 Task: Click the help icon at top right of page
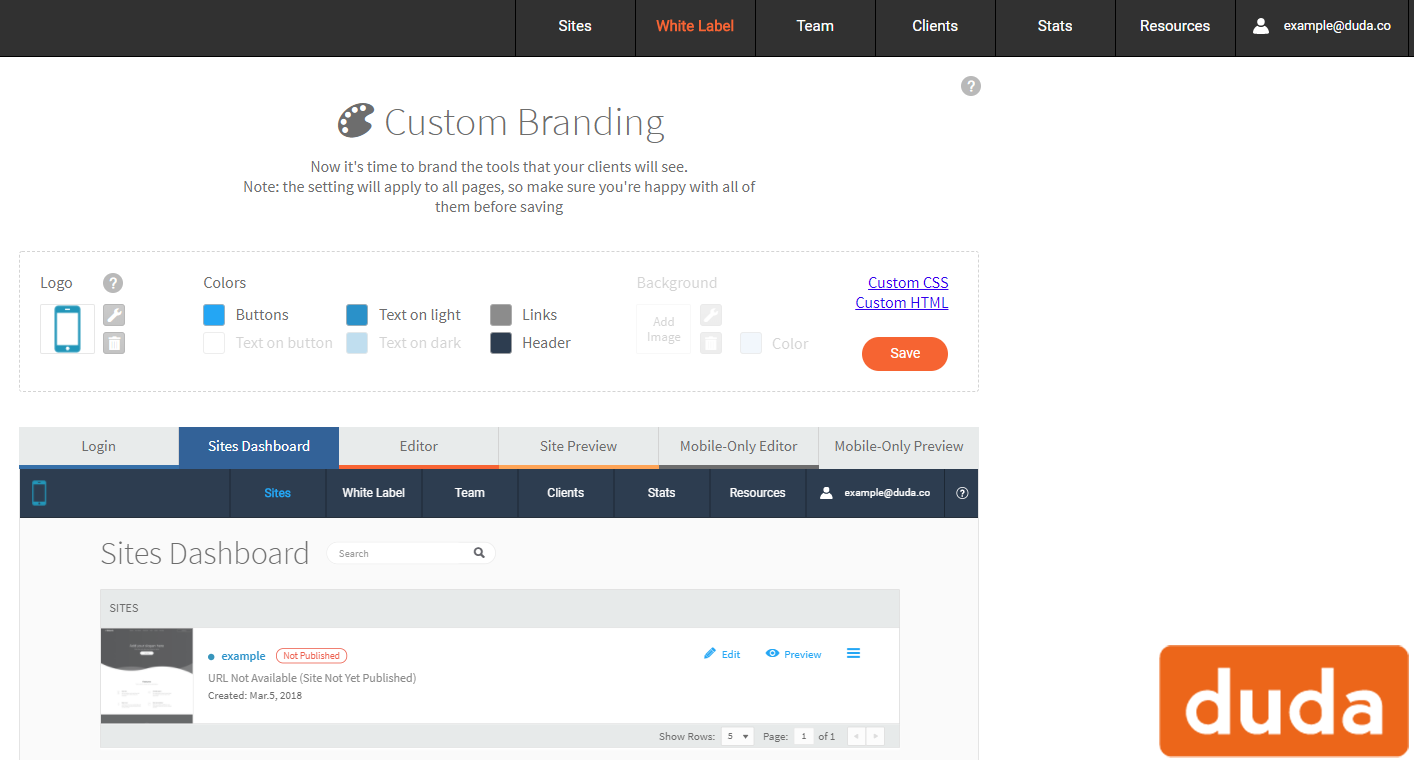[970, 86]
